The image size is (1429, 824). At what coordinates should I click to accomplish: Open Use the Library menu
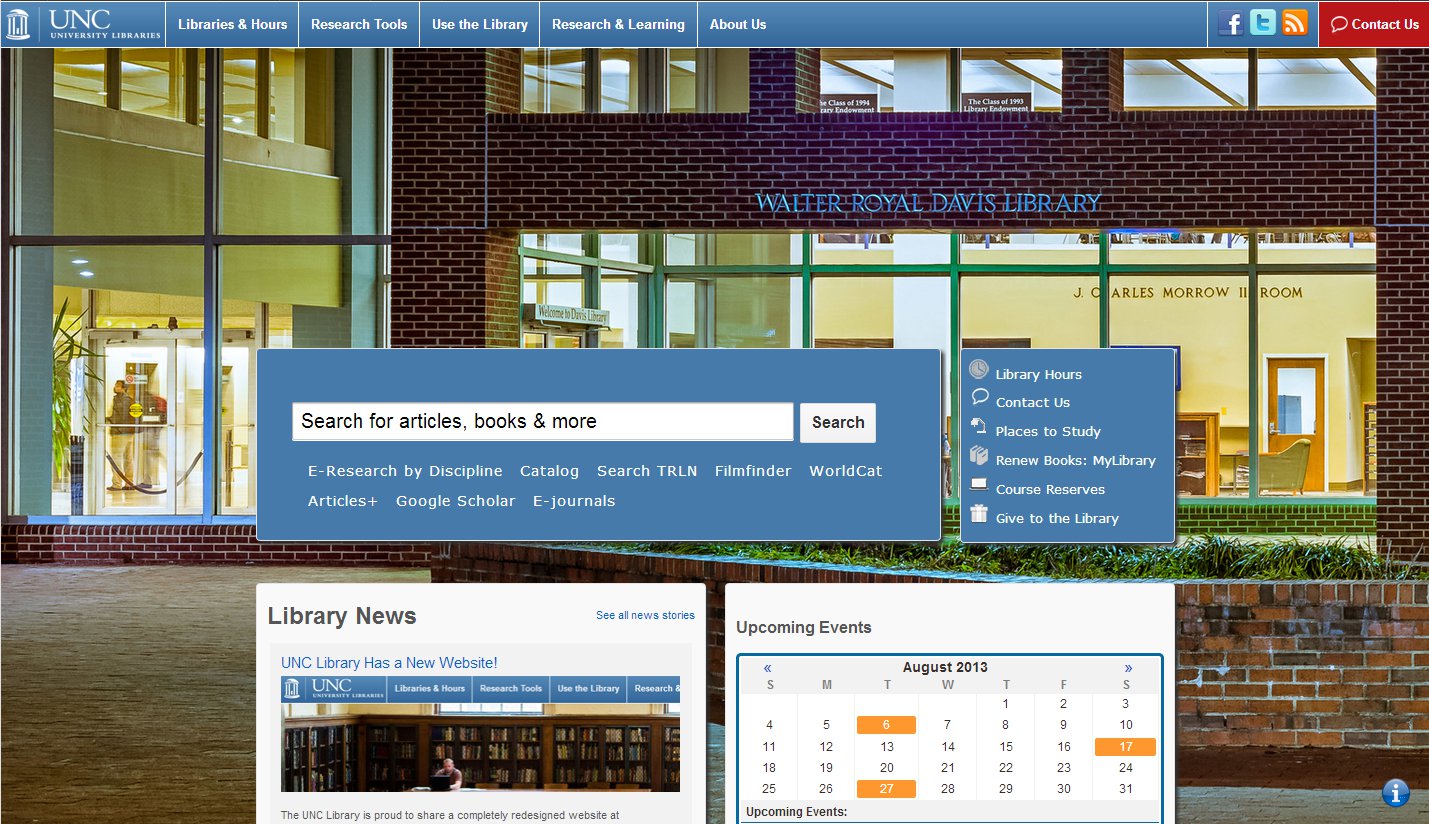click(x=480, y=24)
